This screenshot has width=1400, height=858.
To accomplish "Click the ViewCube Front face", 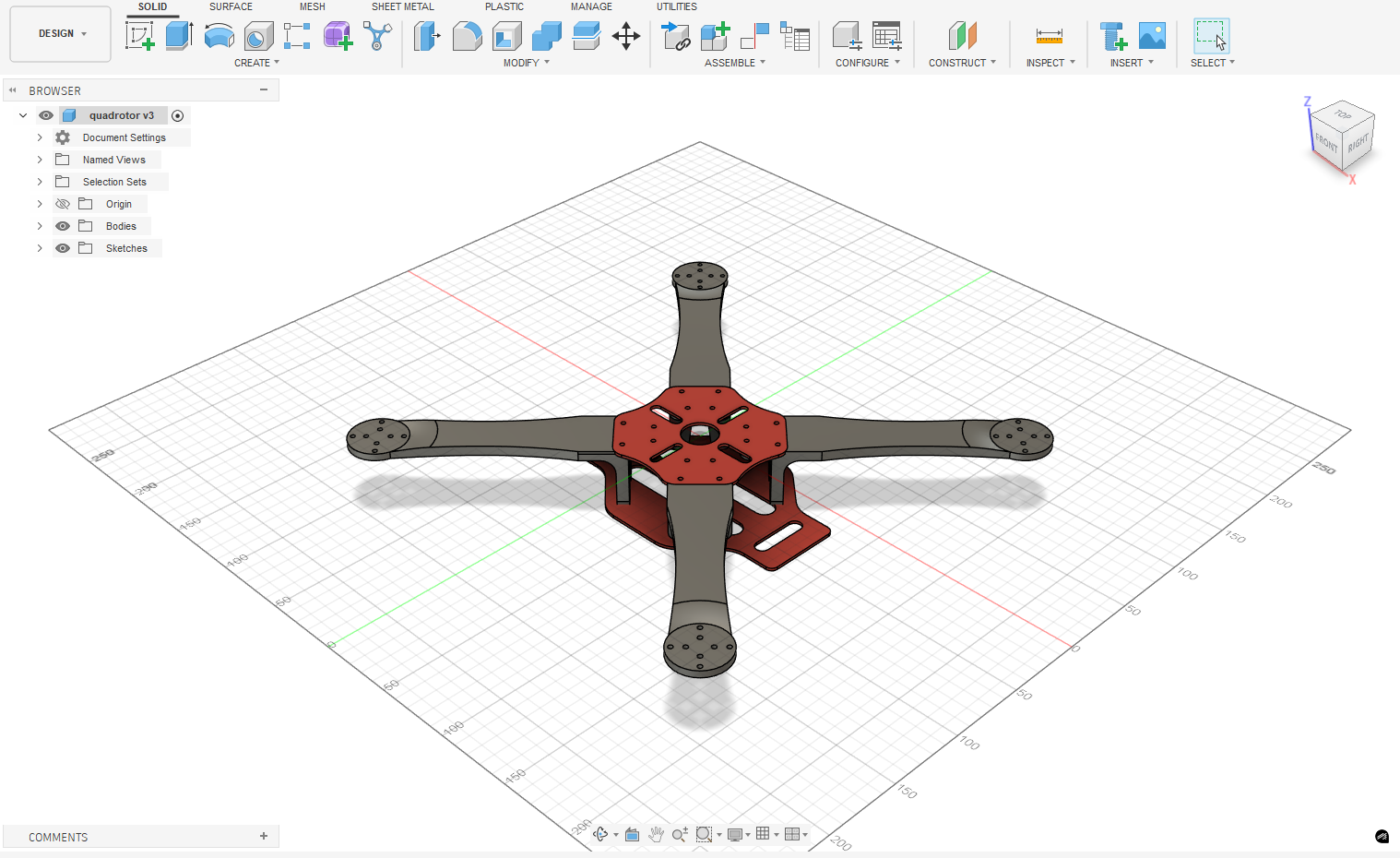I will (1325, 143).
